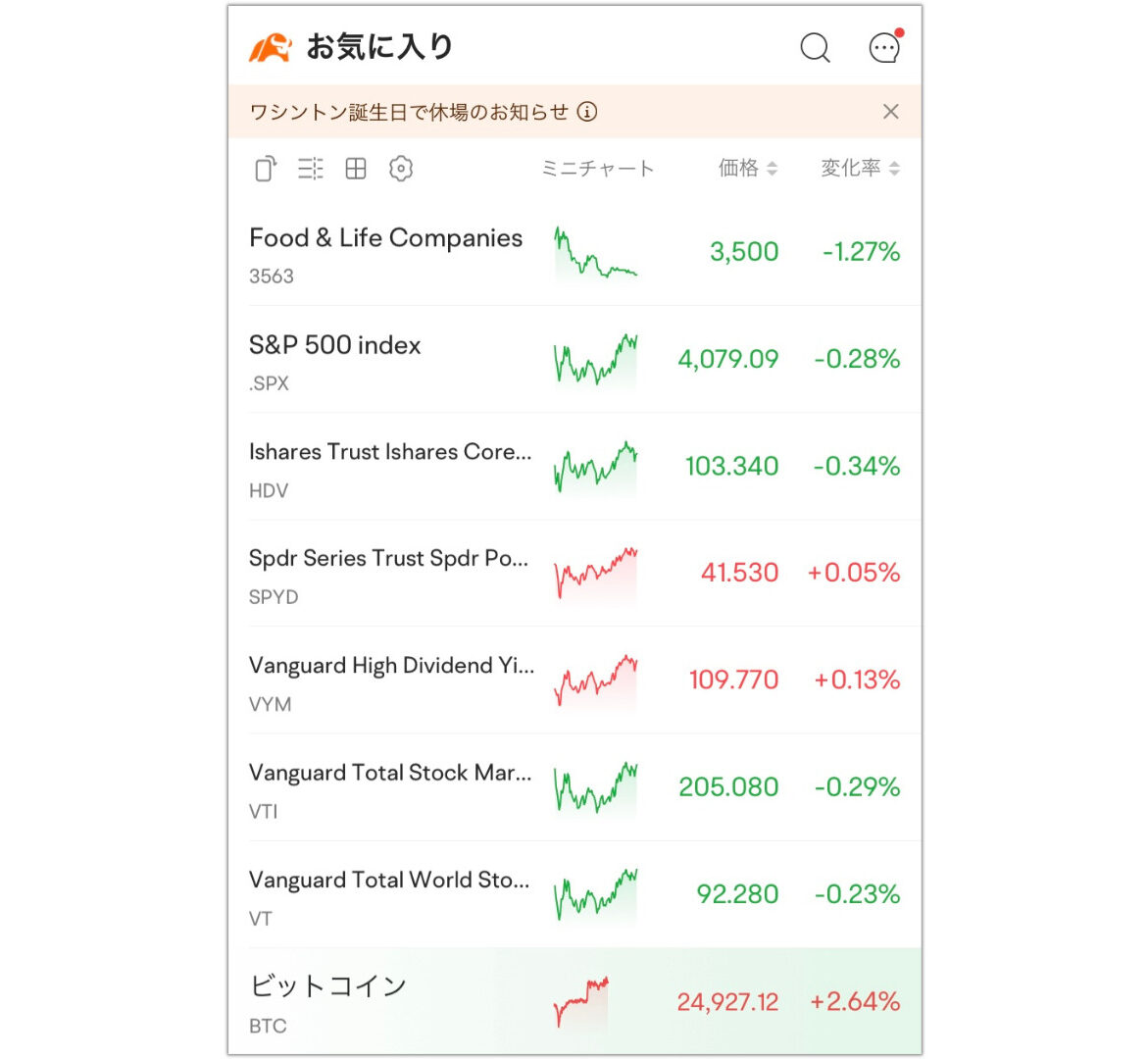The height and width of the screenshot is (1059, 1148).
Task: Select the VYM stock entry
Action: pos(574,681)
